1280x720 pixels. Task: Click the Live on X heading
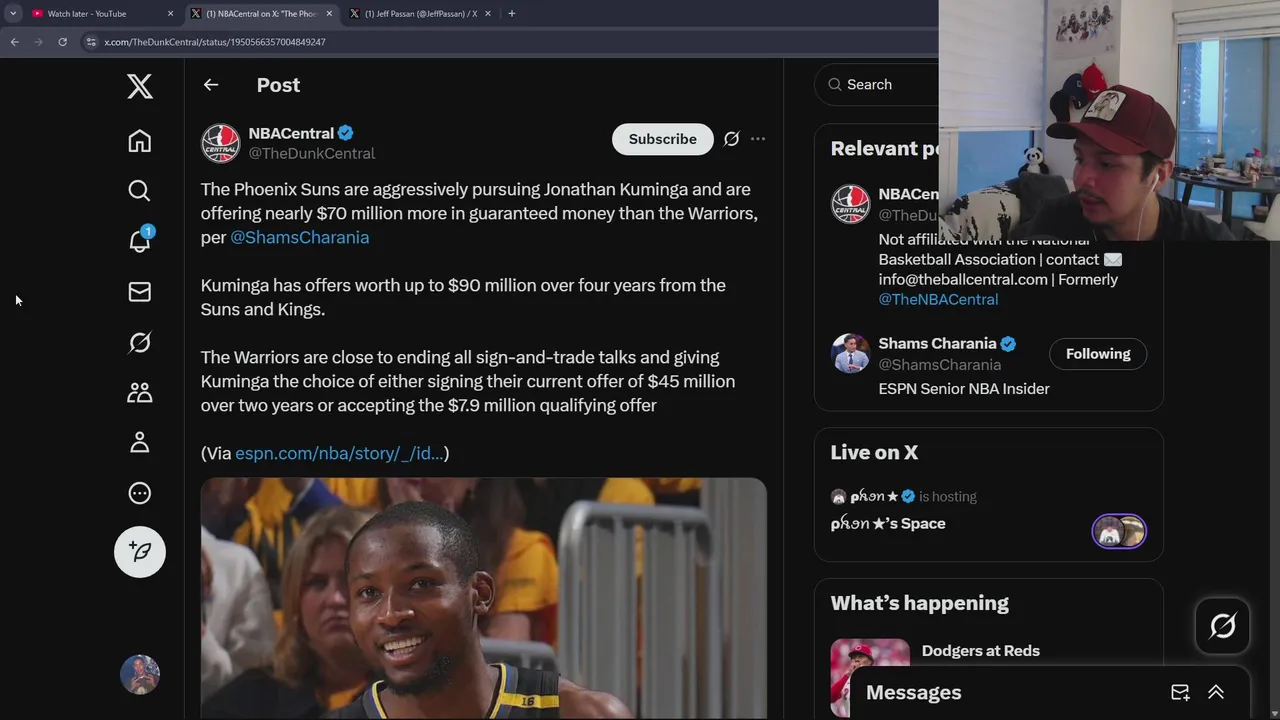click(x=874, y=452)
